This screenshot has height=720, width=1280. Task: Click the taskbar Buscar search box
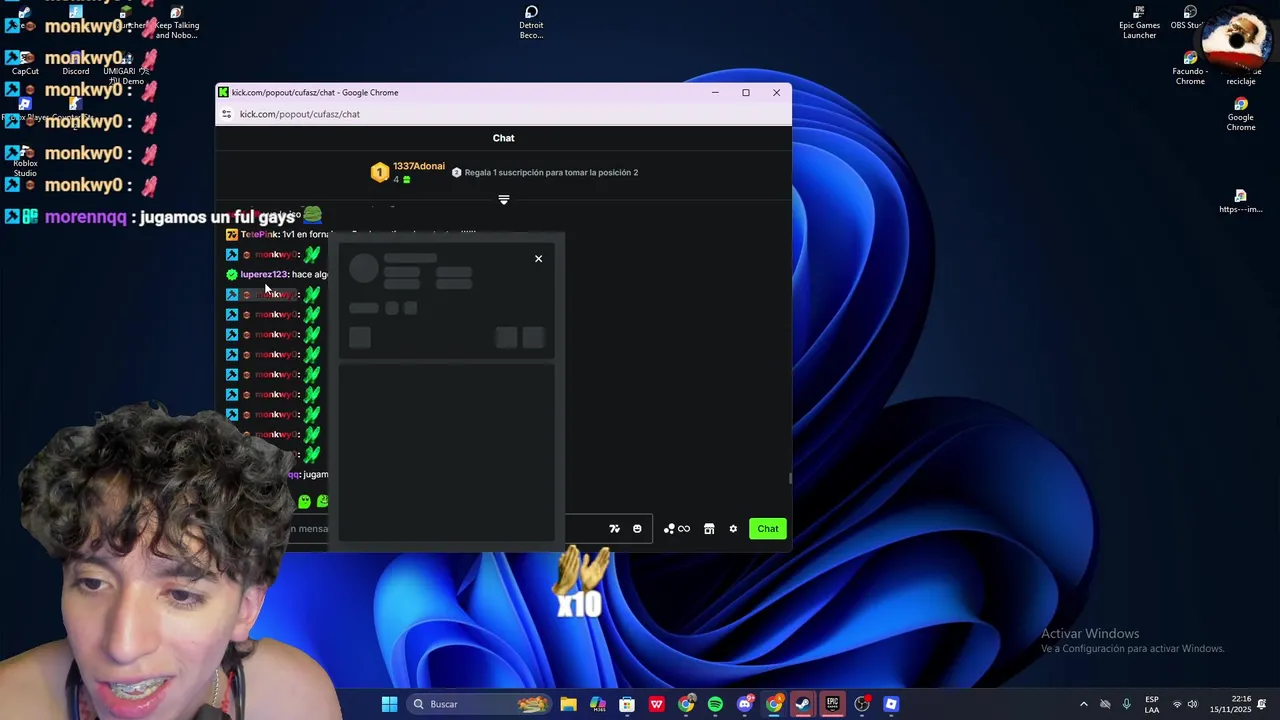coord(480,704)
